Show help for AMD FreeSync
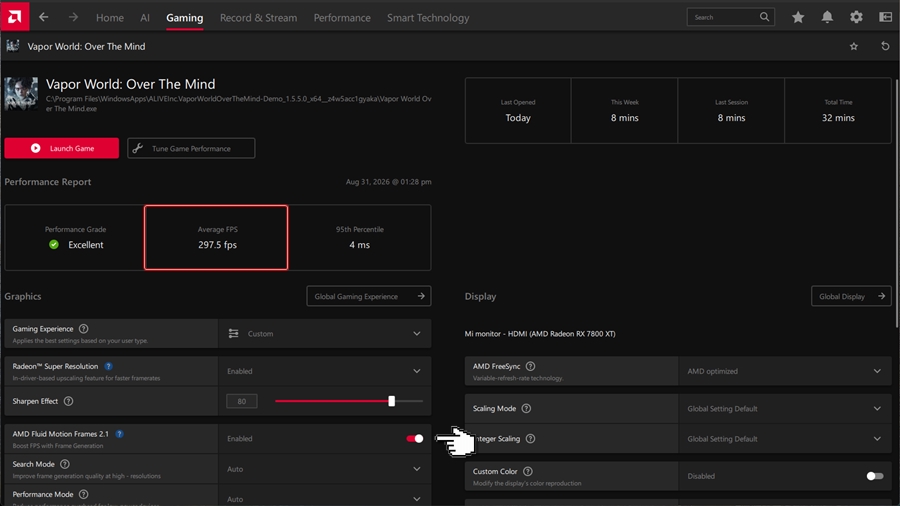Image resolution: width=900 pixels, height=506 pixels. tap(530, 366)
